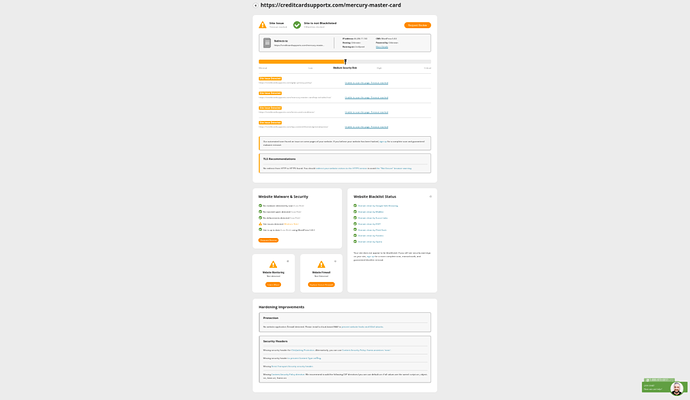Click the Medium Security Risk marker on bar
This screenshot has height=400, width=690.
pos(345,62)
